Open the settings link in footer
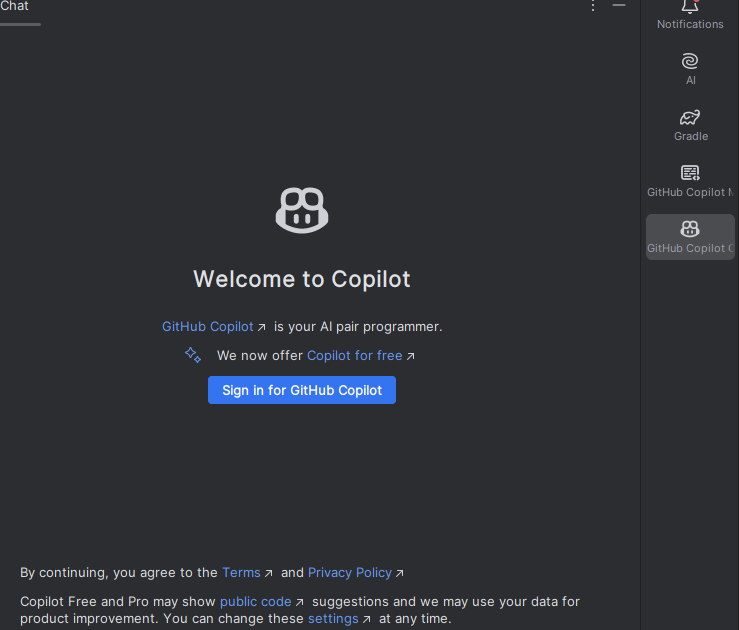 pyautogui.click(x=333, y=619)
